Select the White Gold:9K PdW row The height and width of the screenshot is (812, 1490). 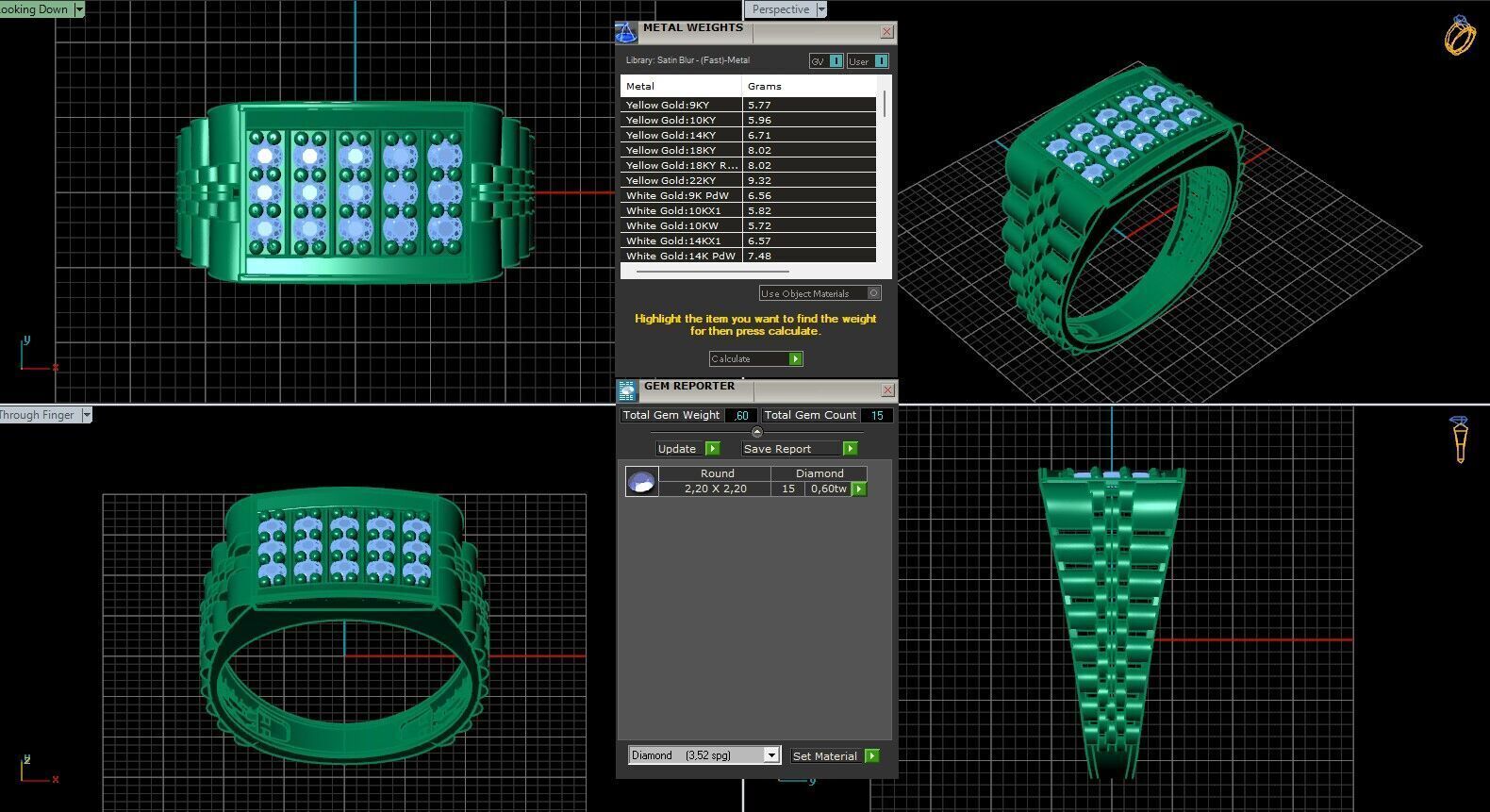click(x=749, y=195)
